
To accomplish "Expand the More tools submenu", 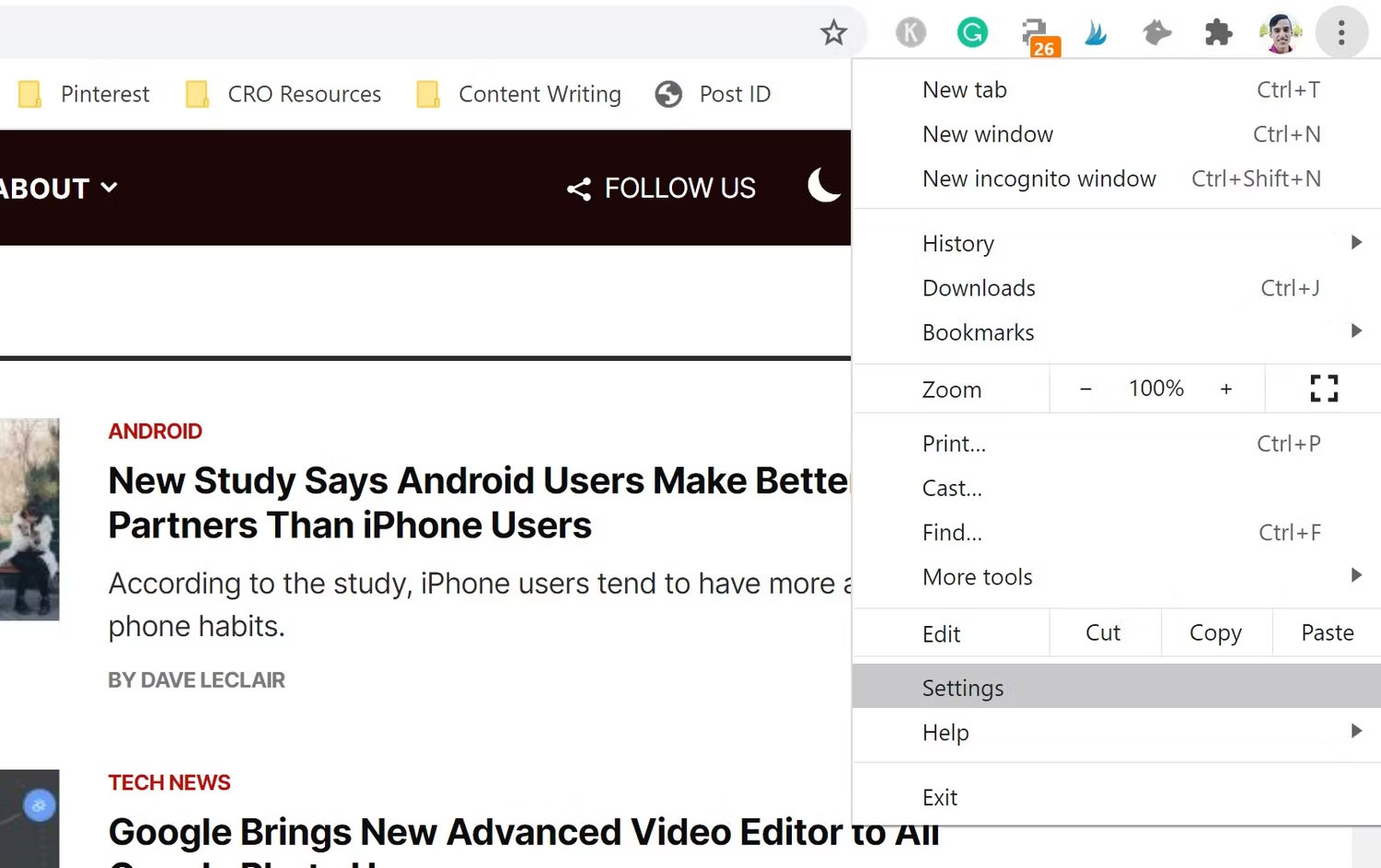I will tap(1117, 576).
